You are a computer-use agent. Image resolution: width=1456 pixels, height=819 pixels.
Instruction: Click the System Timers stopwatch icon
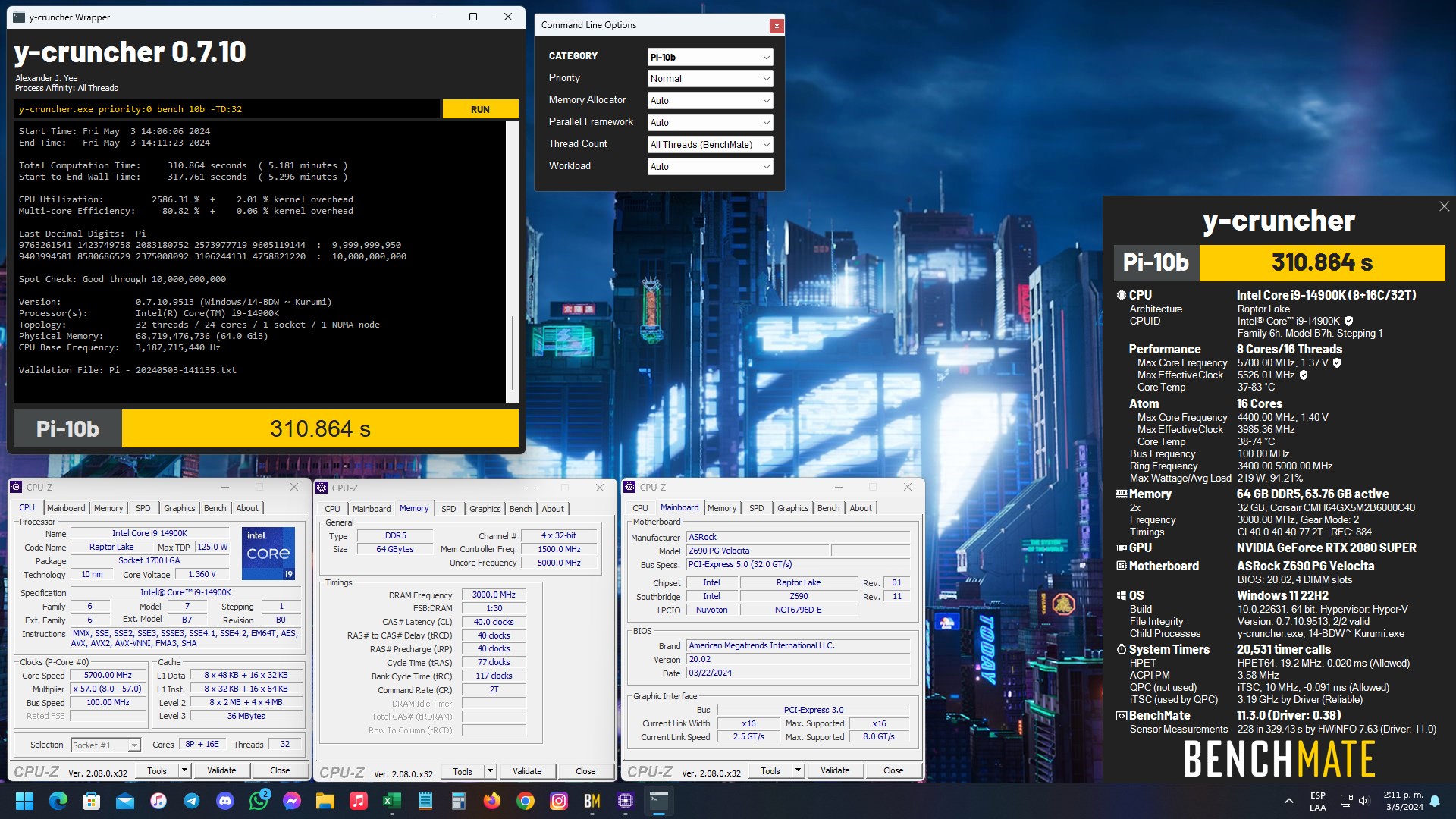point(1121,649)
